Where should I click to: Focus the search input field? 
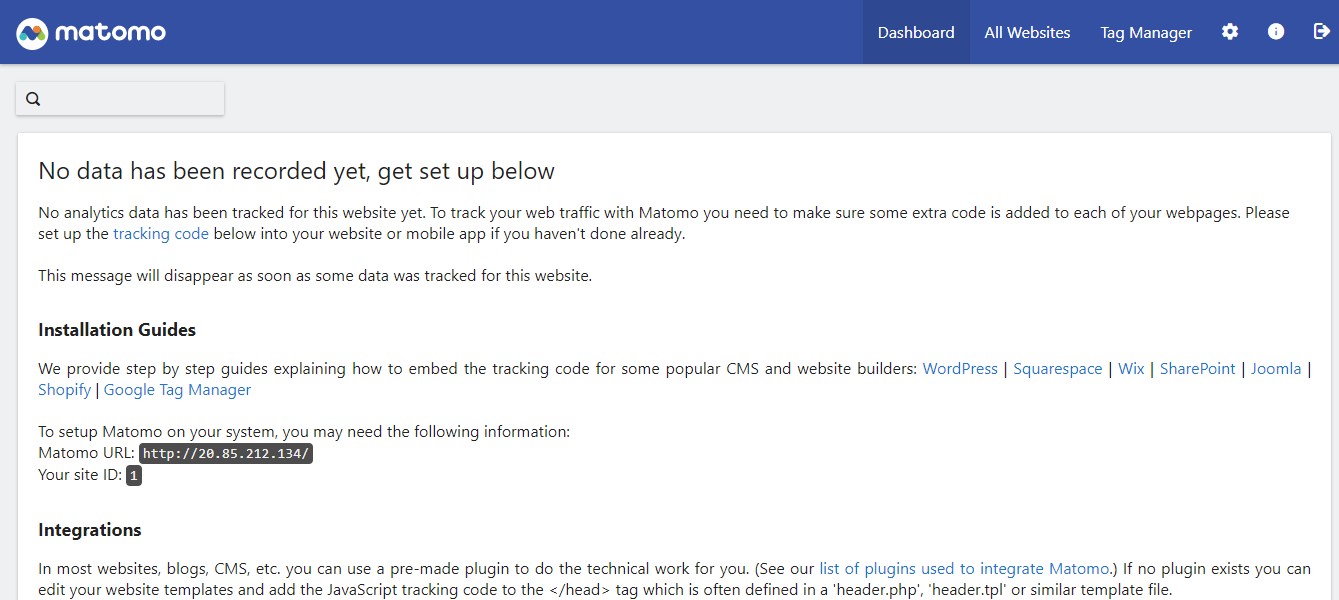(x=130, y=99)
